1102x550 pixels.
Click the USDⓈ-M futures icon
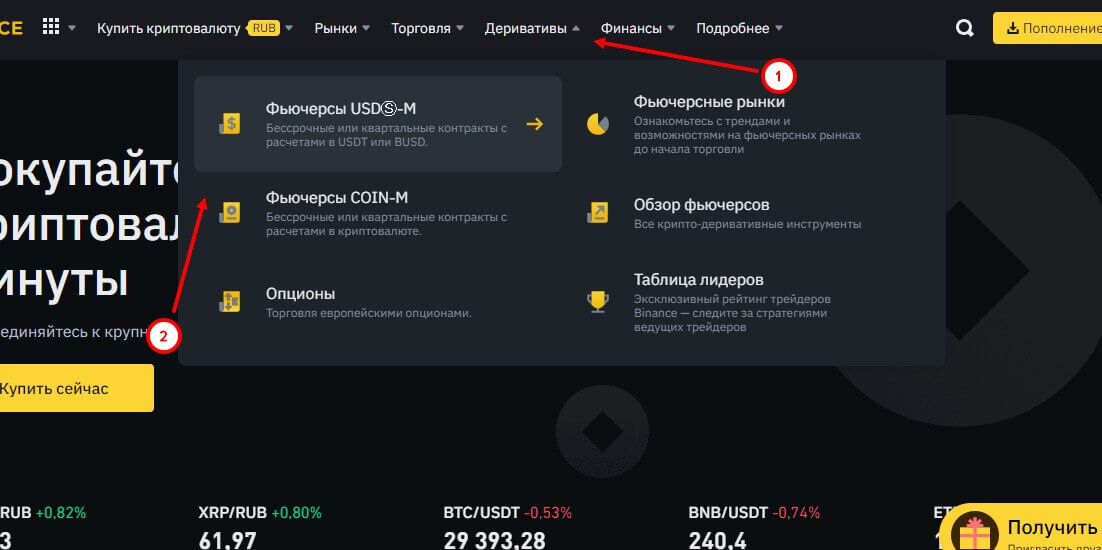click(231, 124)
